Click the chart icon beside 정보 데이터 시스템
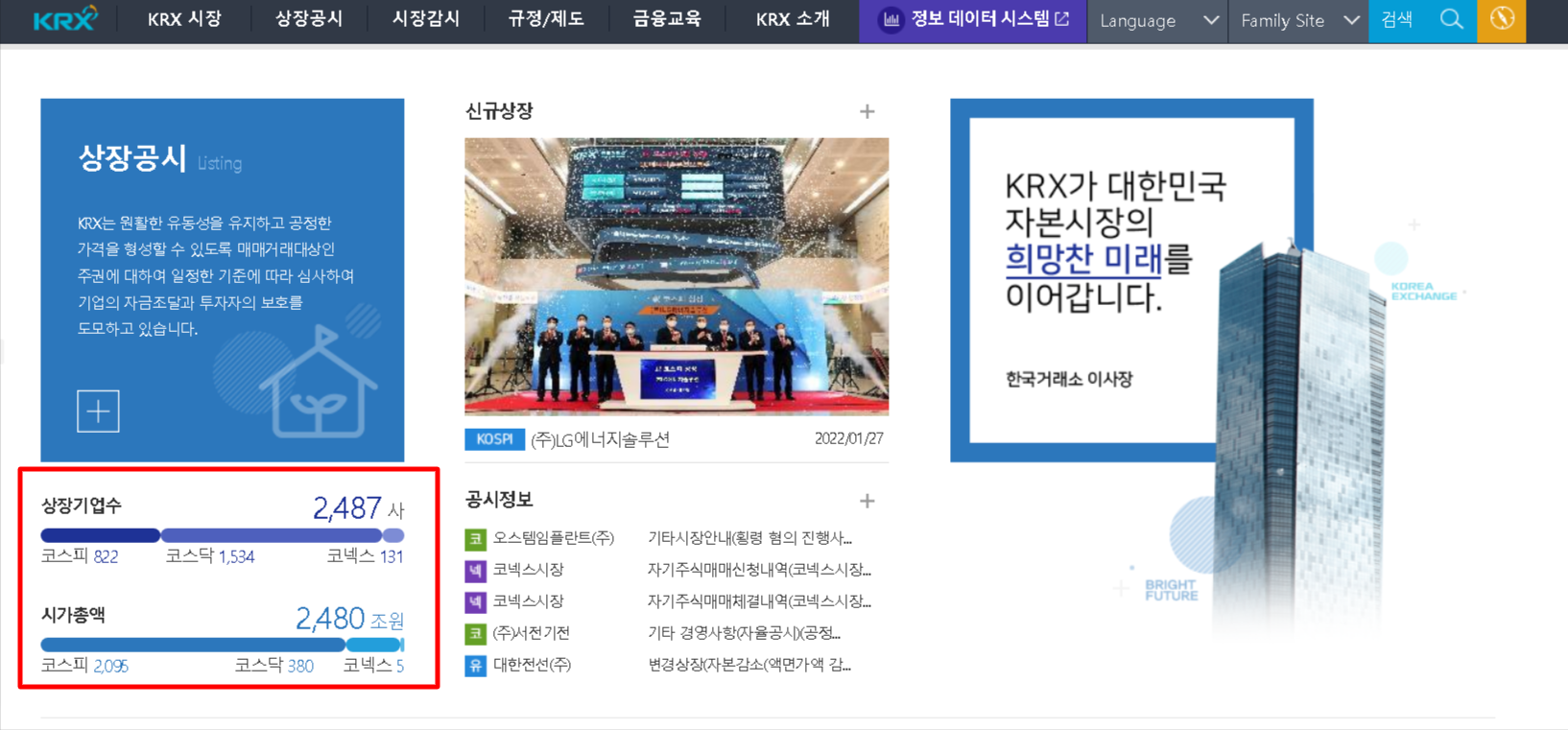 [x=891, y=19]
